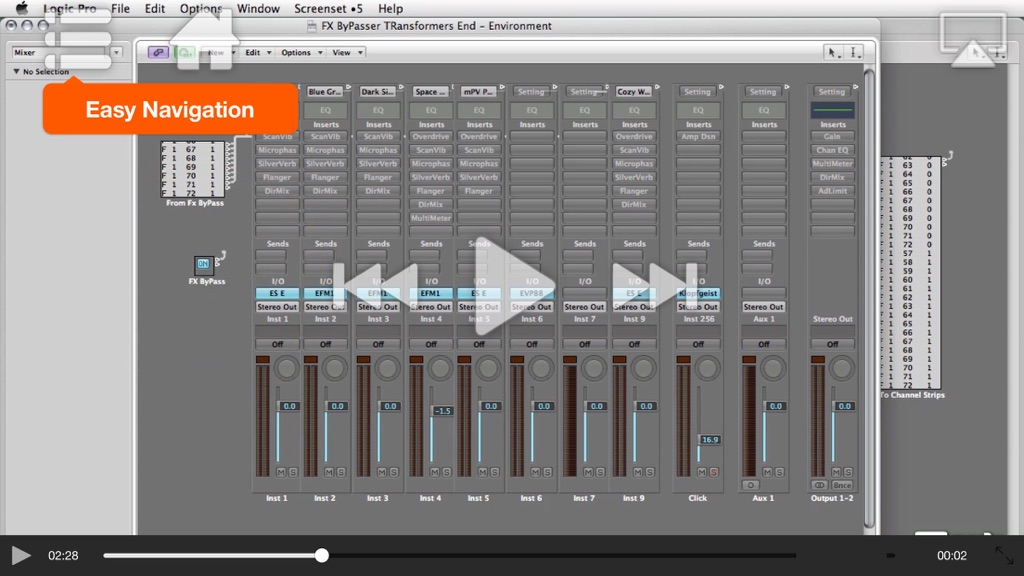The image size is (1024, 576).
Task: Click the mono format icon on Aux 1
Action: pos(750,485)
